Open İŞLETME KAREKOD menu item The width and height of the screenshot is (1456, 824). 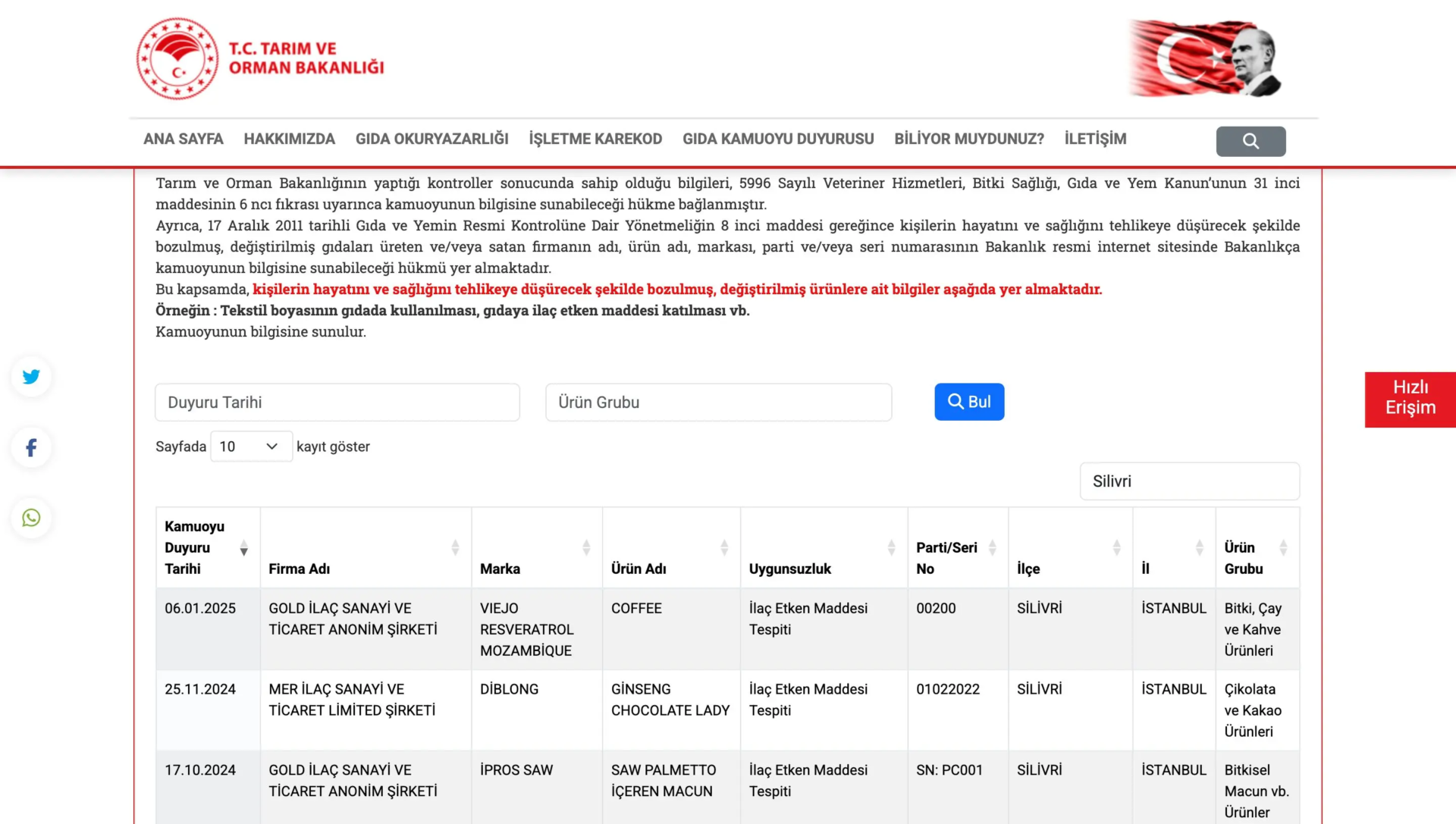(x=595, y=139)
